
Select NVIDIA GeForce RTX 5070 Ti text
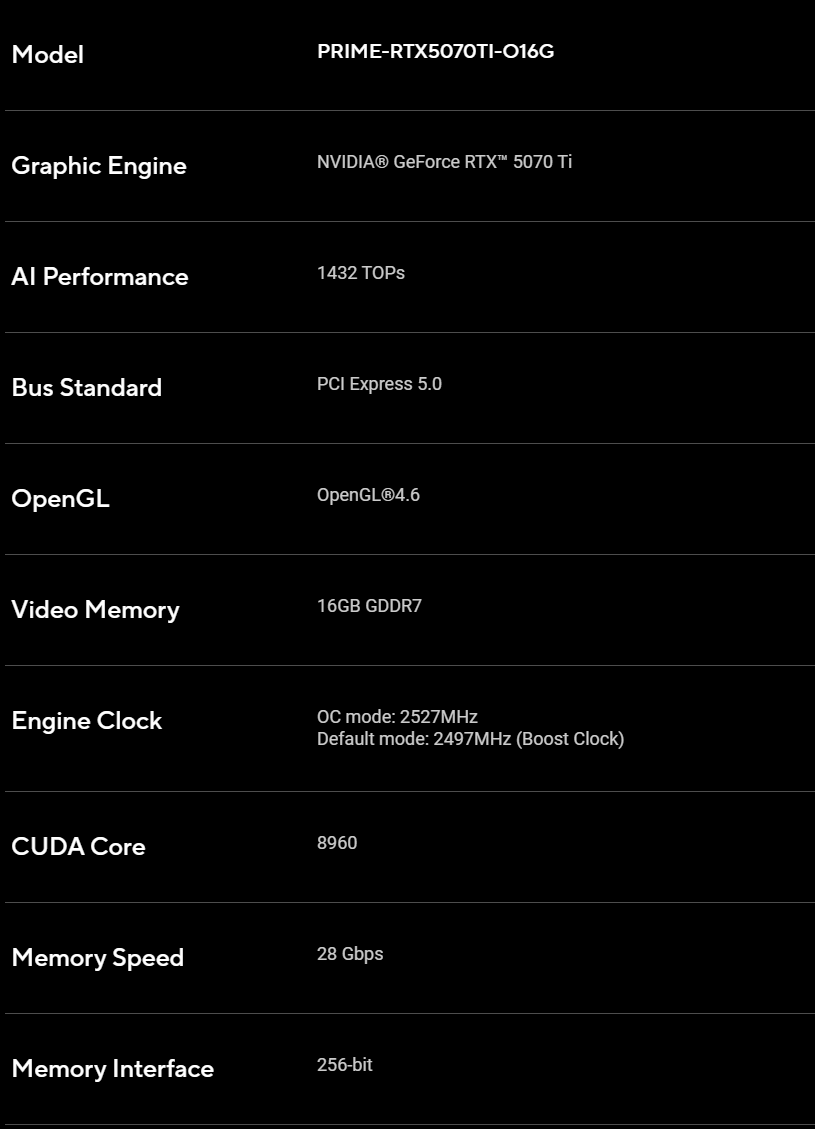(444, 162)
